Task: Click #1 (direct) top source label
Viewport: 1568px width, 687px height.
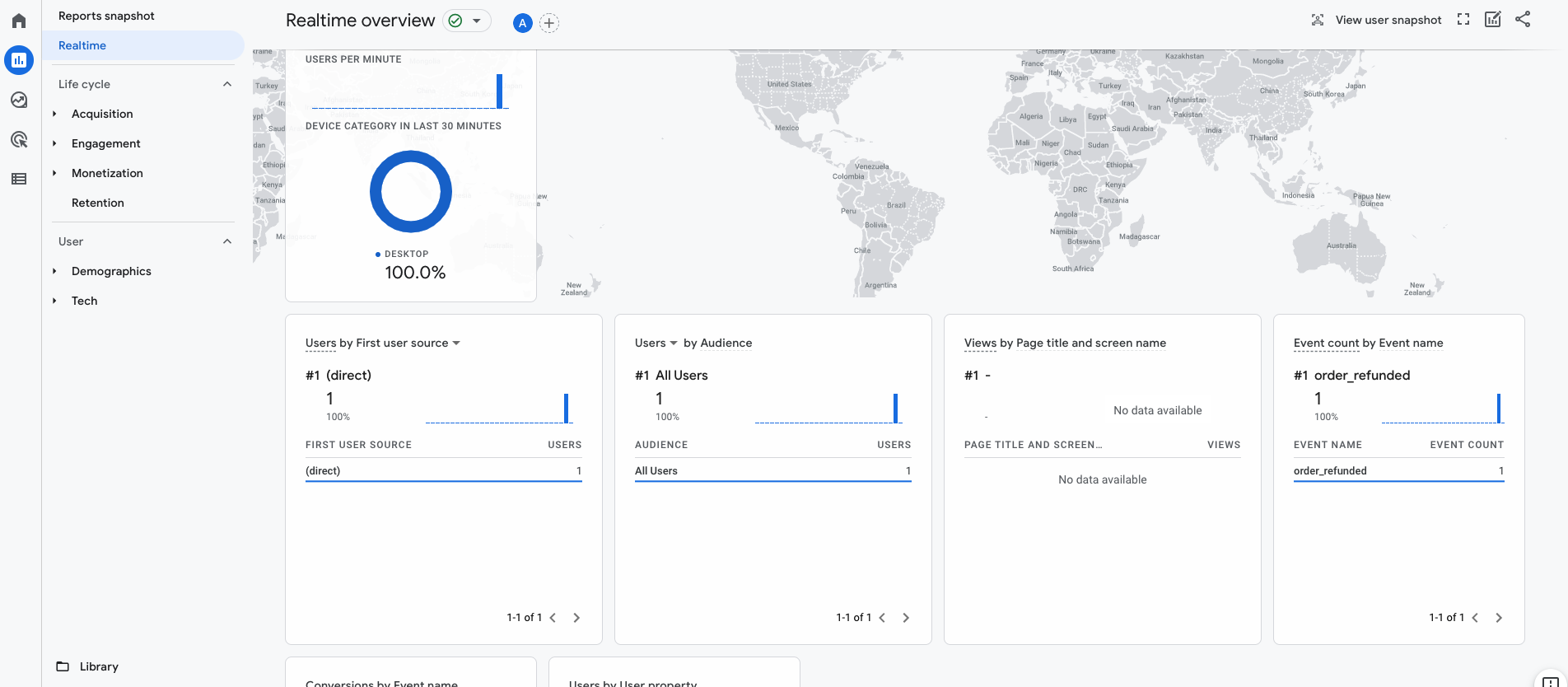Action: pos(338,375)
